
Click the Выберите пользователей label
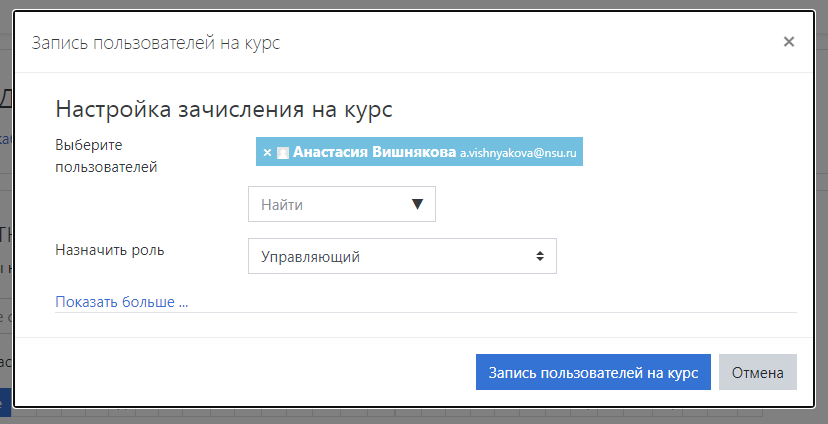click(x=106, y=156)
